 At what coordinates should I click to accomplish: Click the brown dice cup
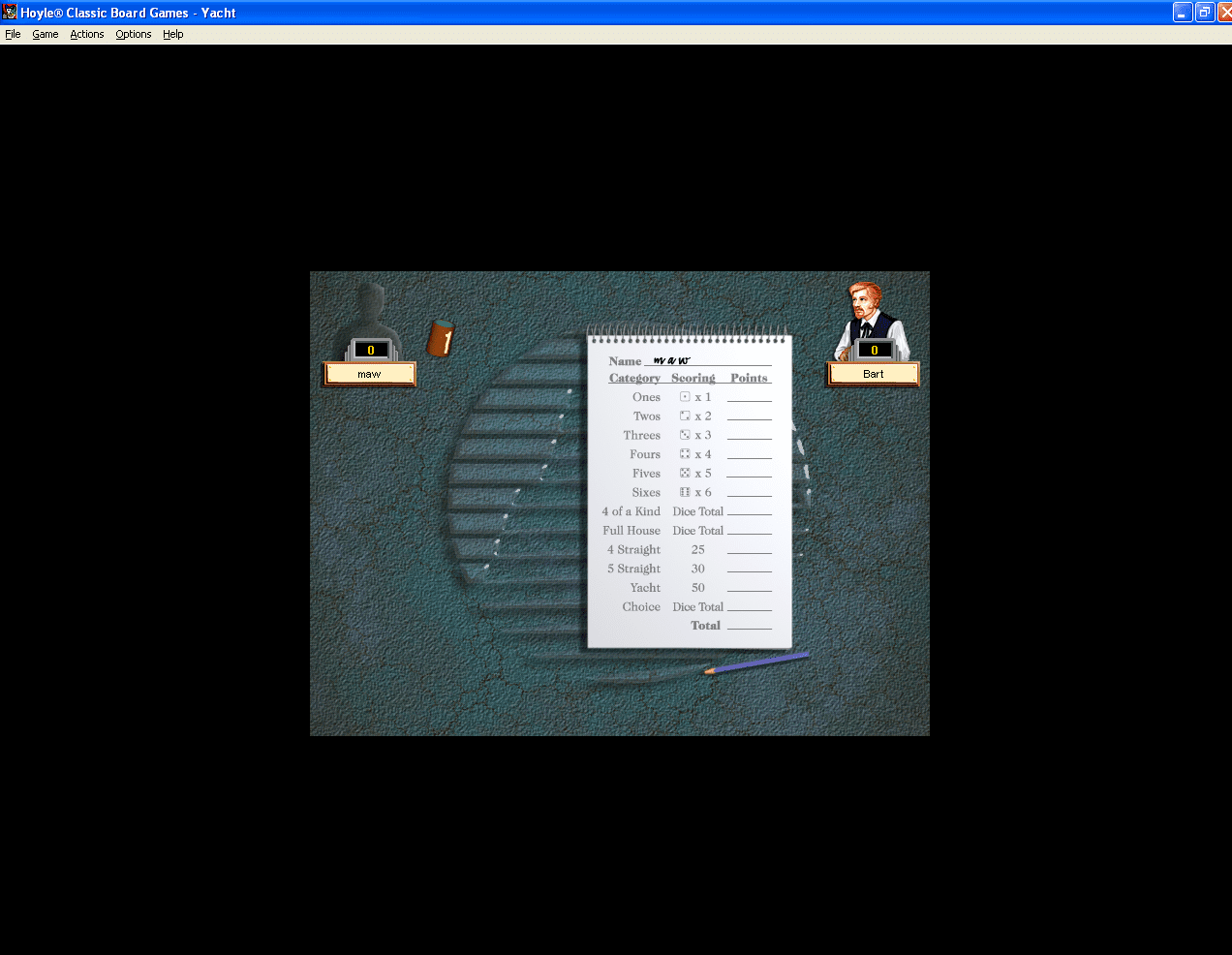[x=441, y=338]
